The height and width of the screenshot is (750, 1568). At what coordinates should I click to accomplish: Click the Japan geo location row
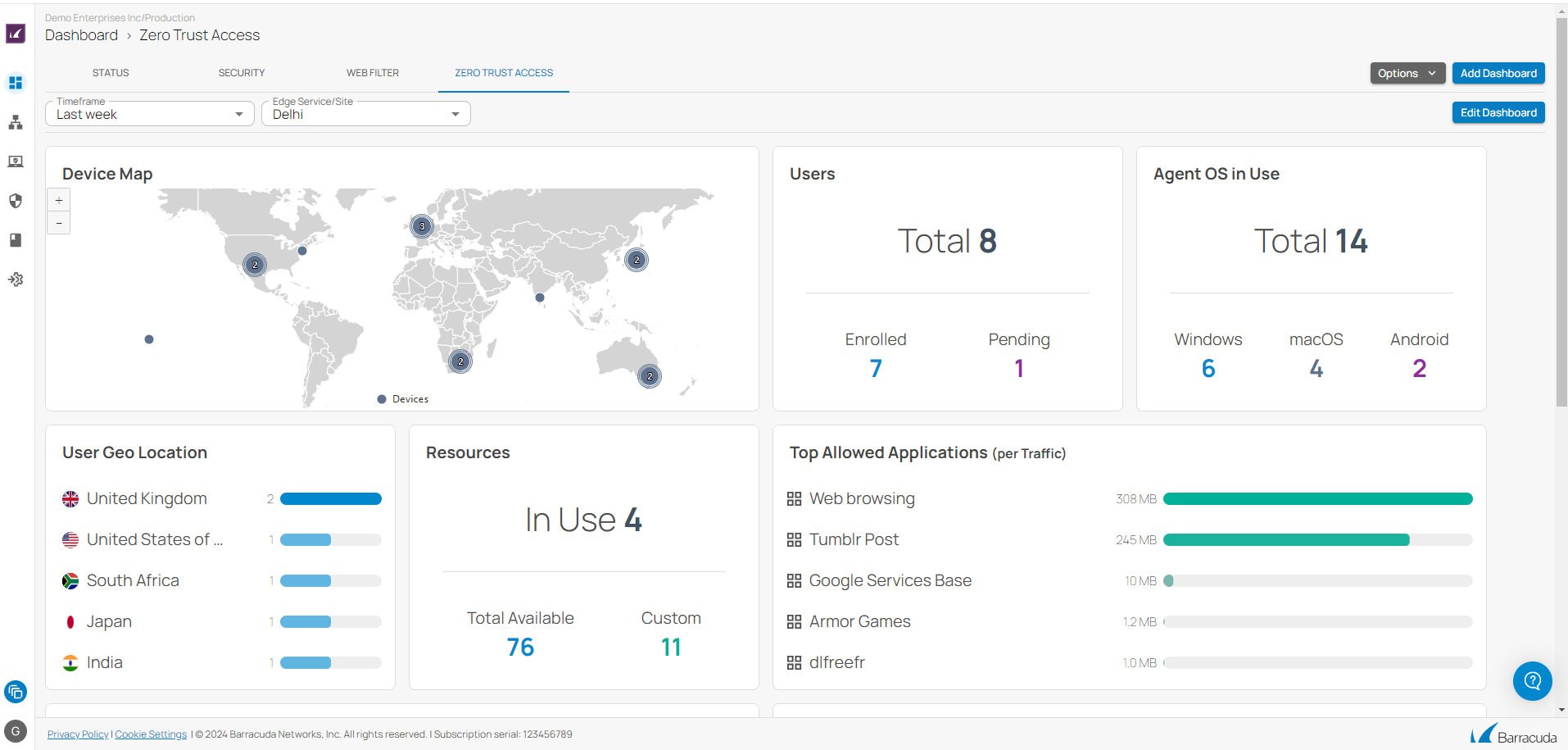(222, 622)
